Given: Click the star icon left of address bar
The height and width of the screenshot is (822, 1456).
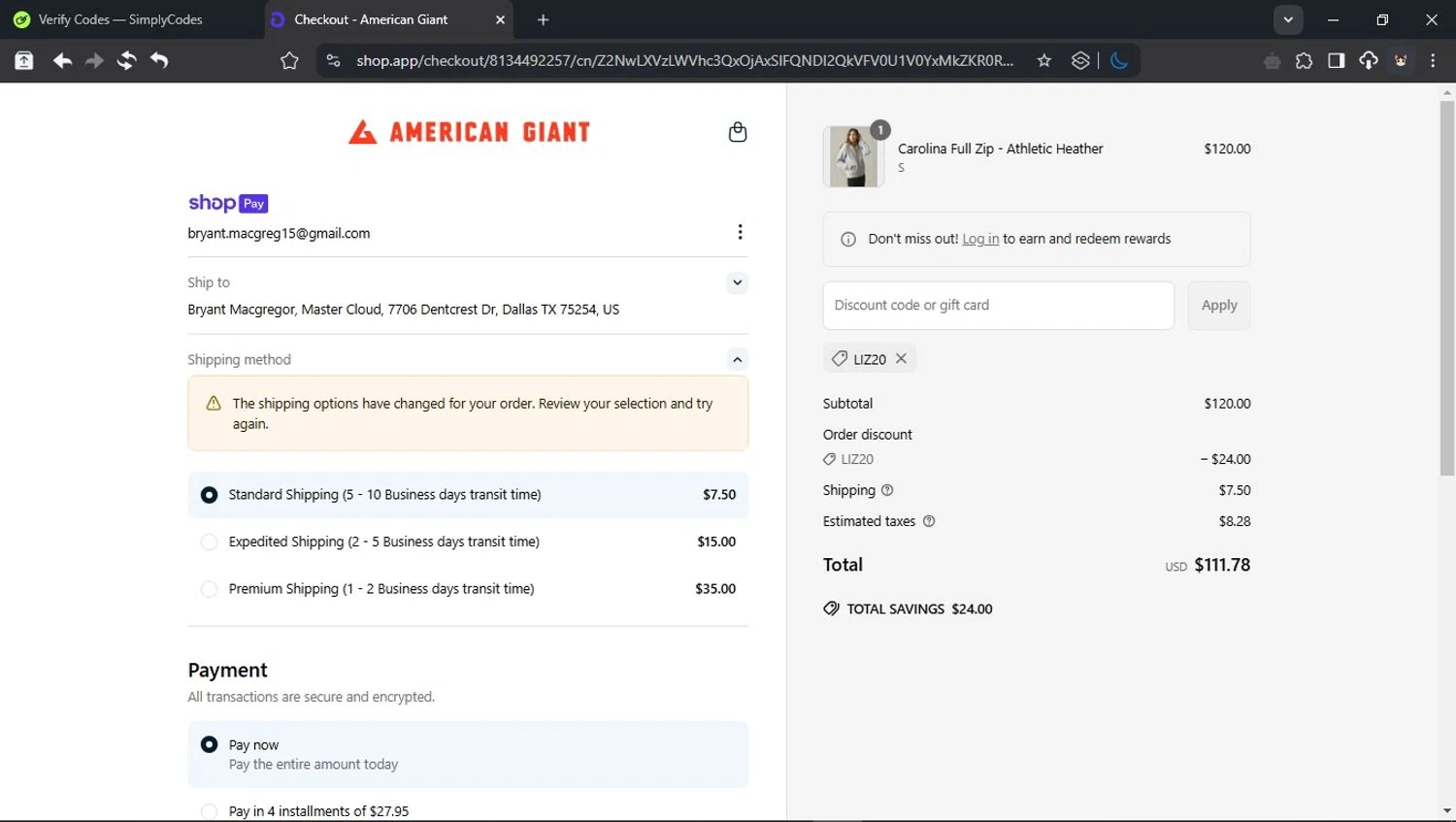Looking at the screenshot, I should pos(289,60).
